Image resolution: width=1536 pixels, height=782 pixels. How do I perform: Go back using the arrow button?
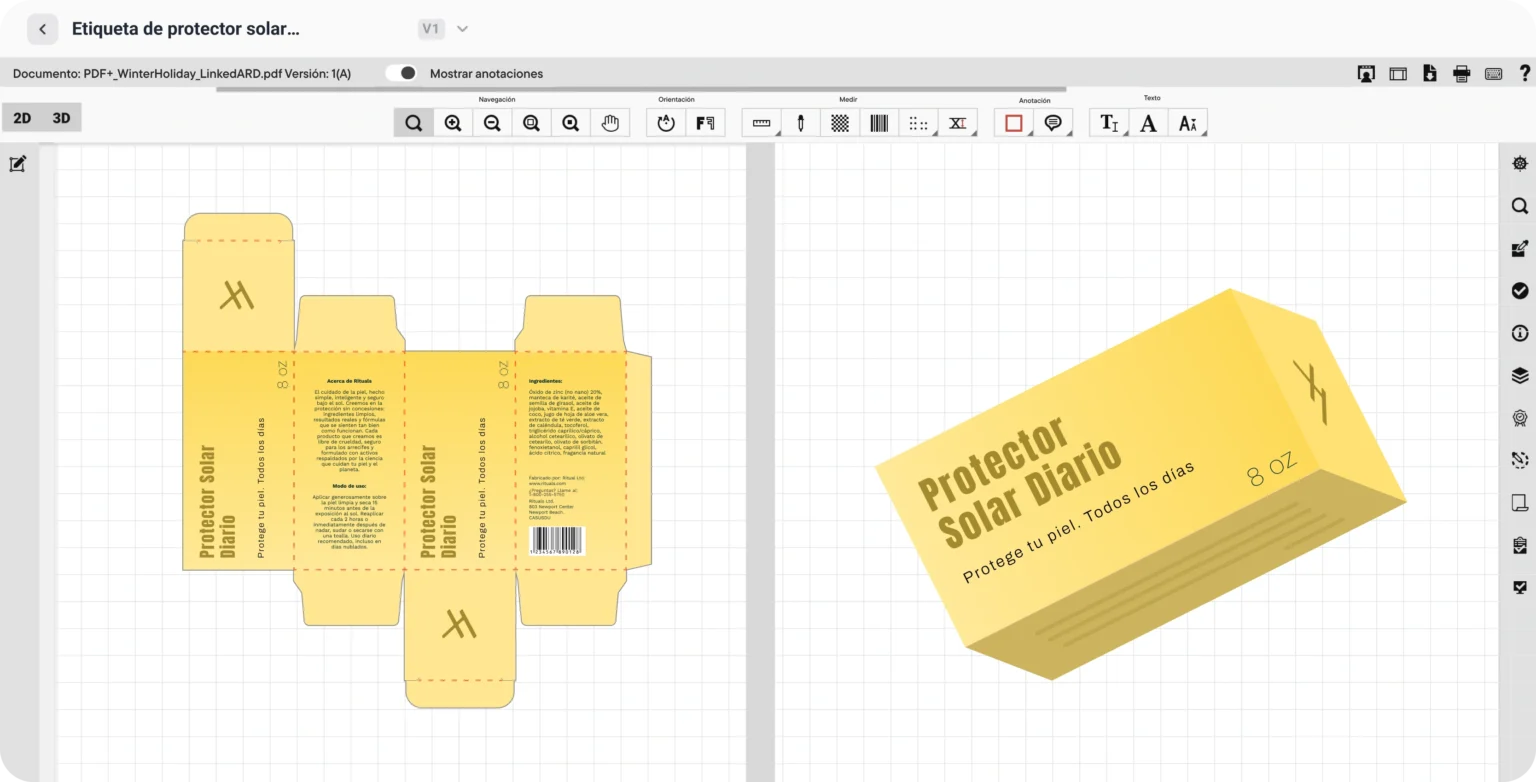pyautogui.click(x=42, y=29)
